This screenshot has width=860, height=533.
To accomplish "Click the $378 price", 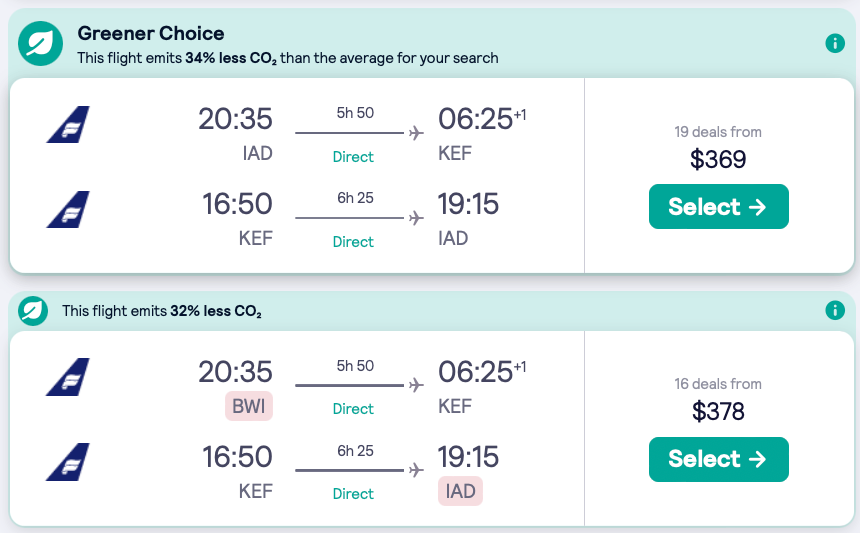I will click(718, 411).
